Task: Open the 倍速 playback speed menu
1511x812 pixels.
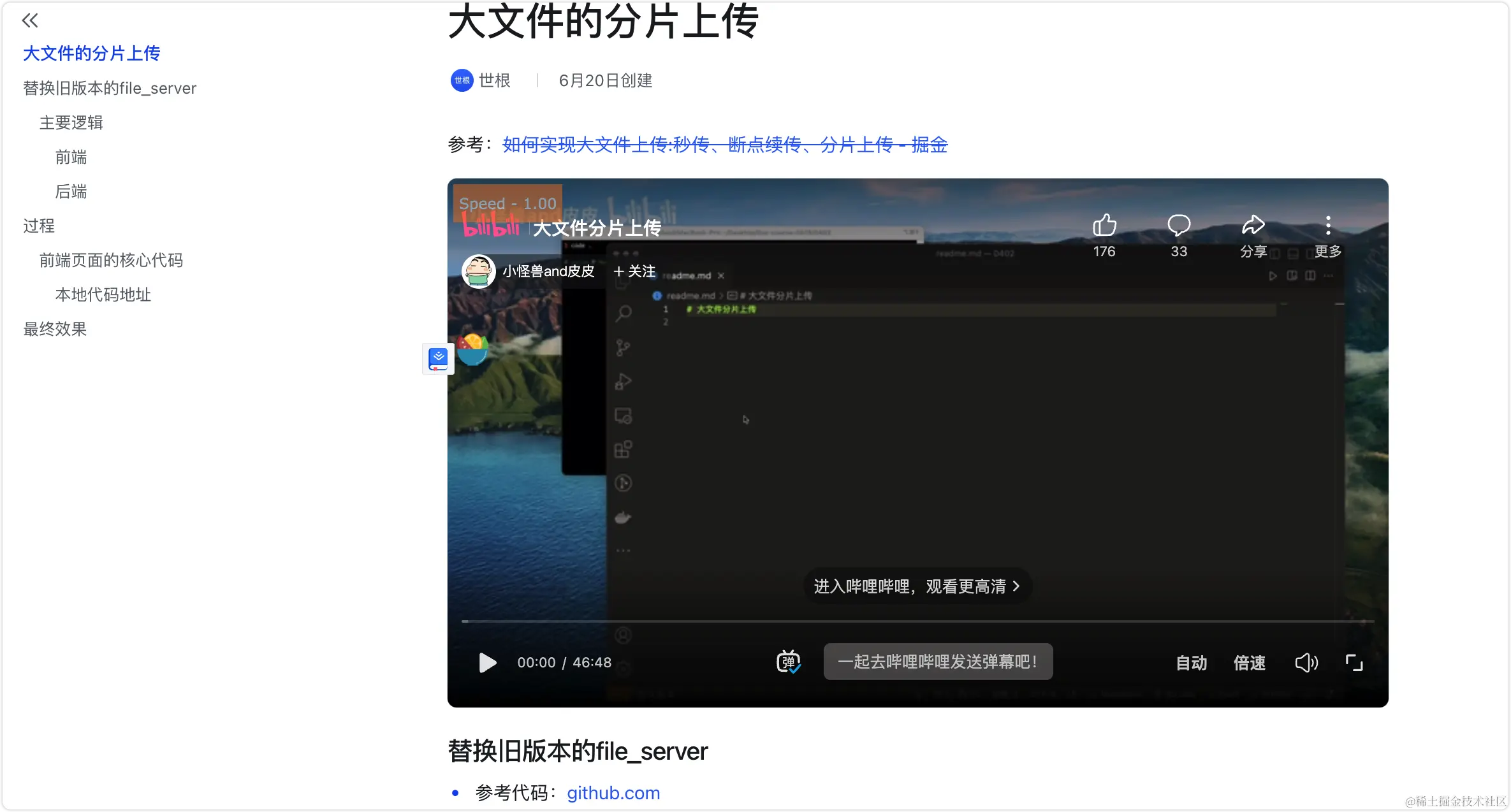Action: (x=1250, y=663)
